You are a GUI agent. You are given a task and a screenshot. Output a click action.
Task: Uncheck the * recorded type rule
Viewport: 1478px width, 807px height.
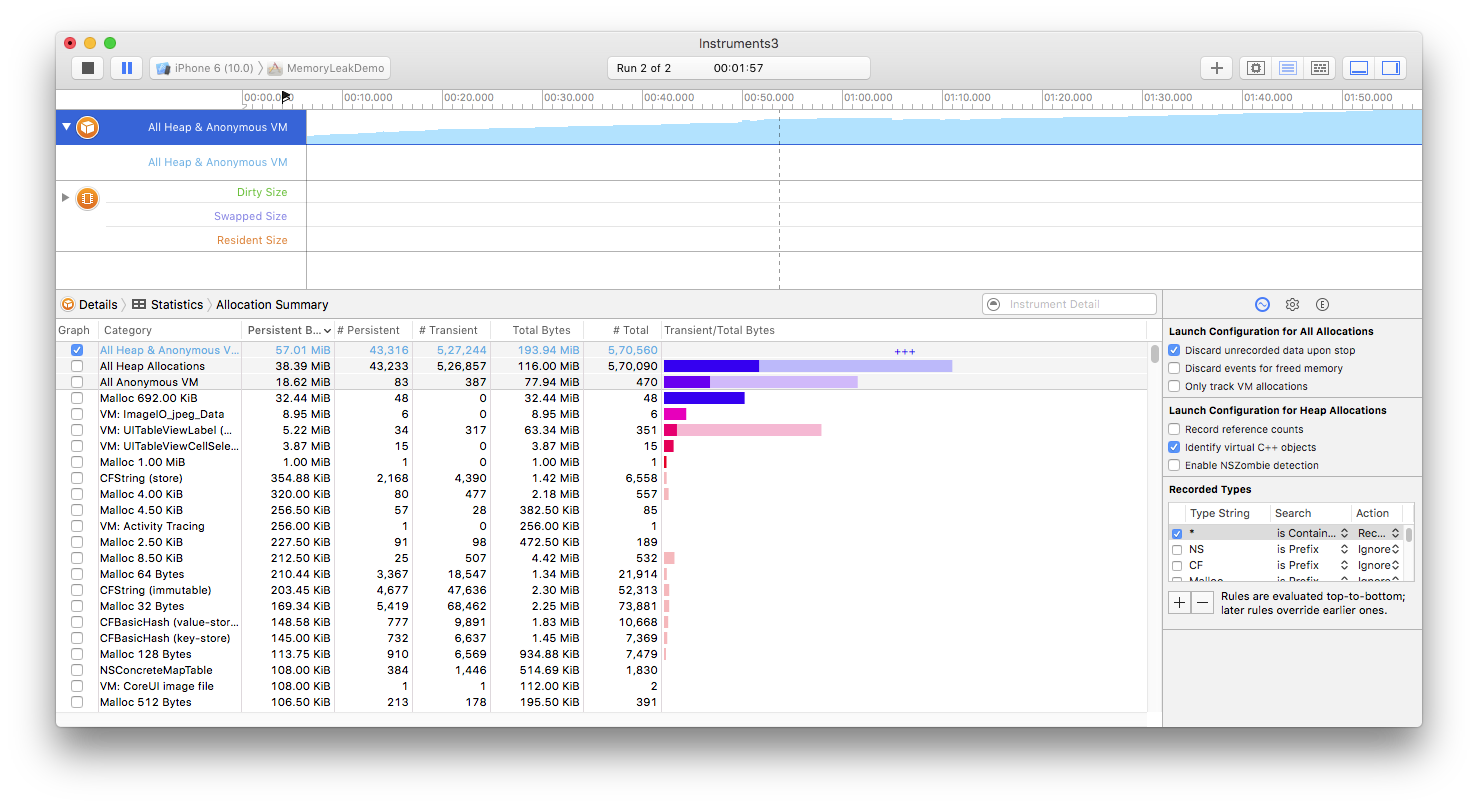click(1177, 533)
